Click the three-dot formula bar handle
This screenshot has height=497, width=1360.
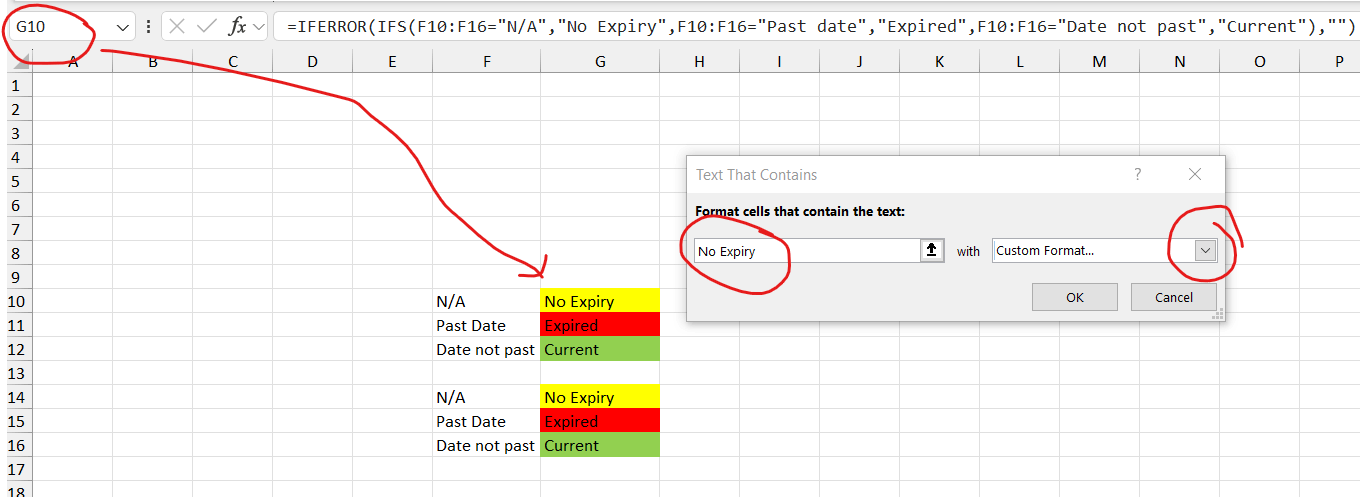(148, 27)
